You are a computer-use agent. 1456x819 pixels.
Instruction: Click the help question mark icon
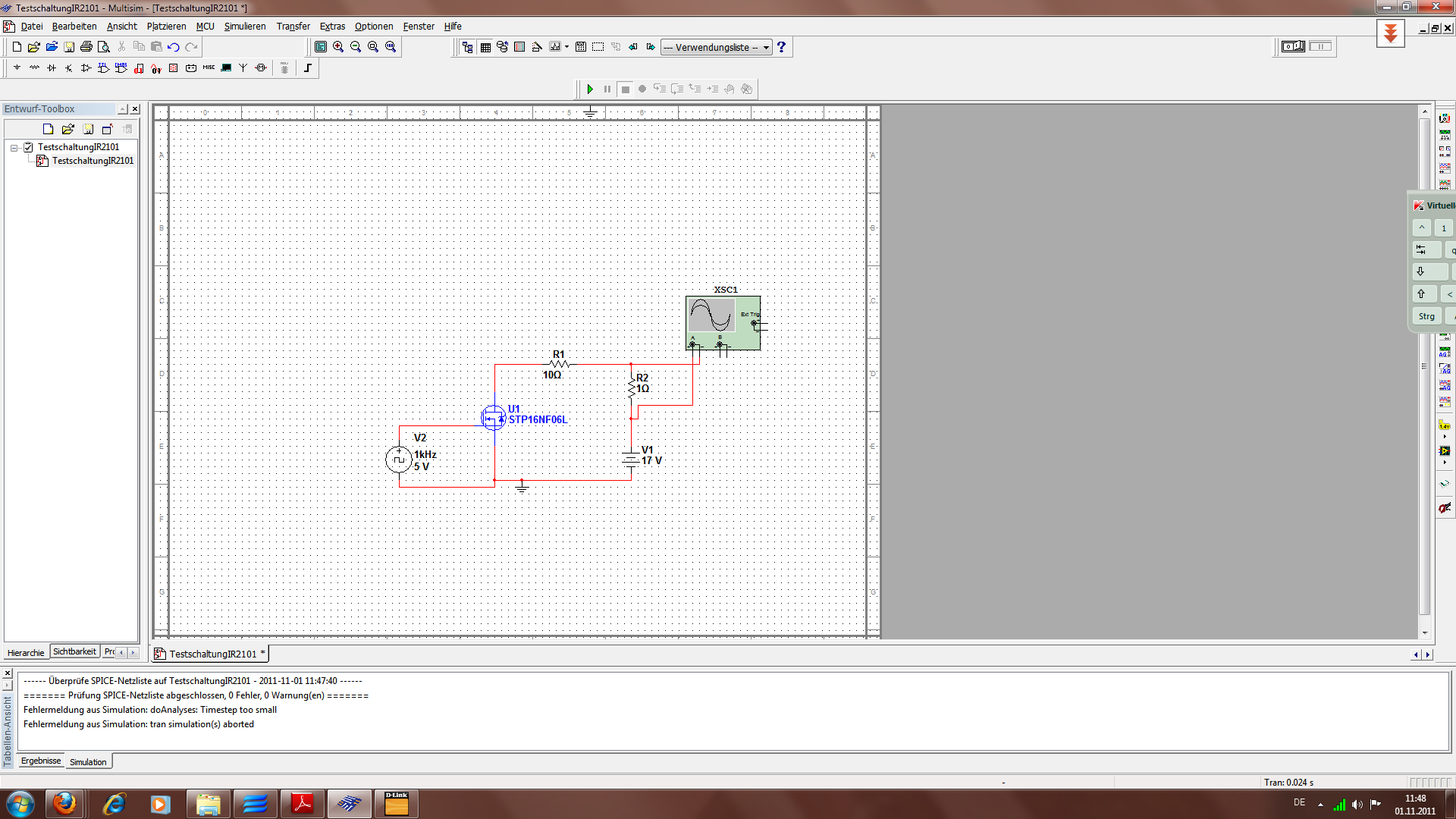coord(781,47)
